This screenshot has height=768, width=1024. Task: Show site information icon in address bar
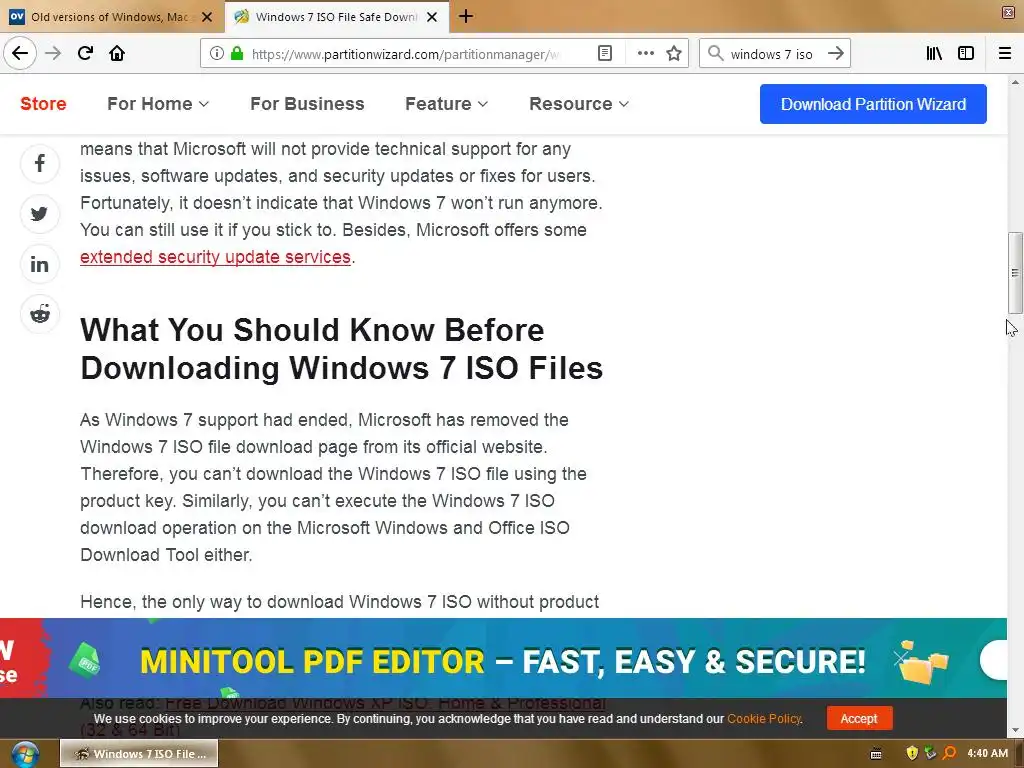click(x=217, y=54)
